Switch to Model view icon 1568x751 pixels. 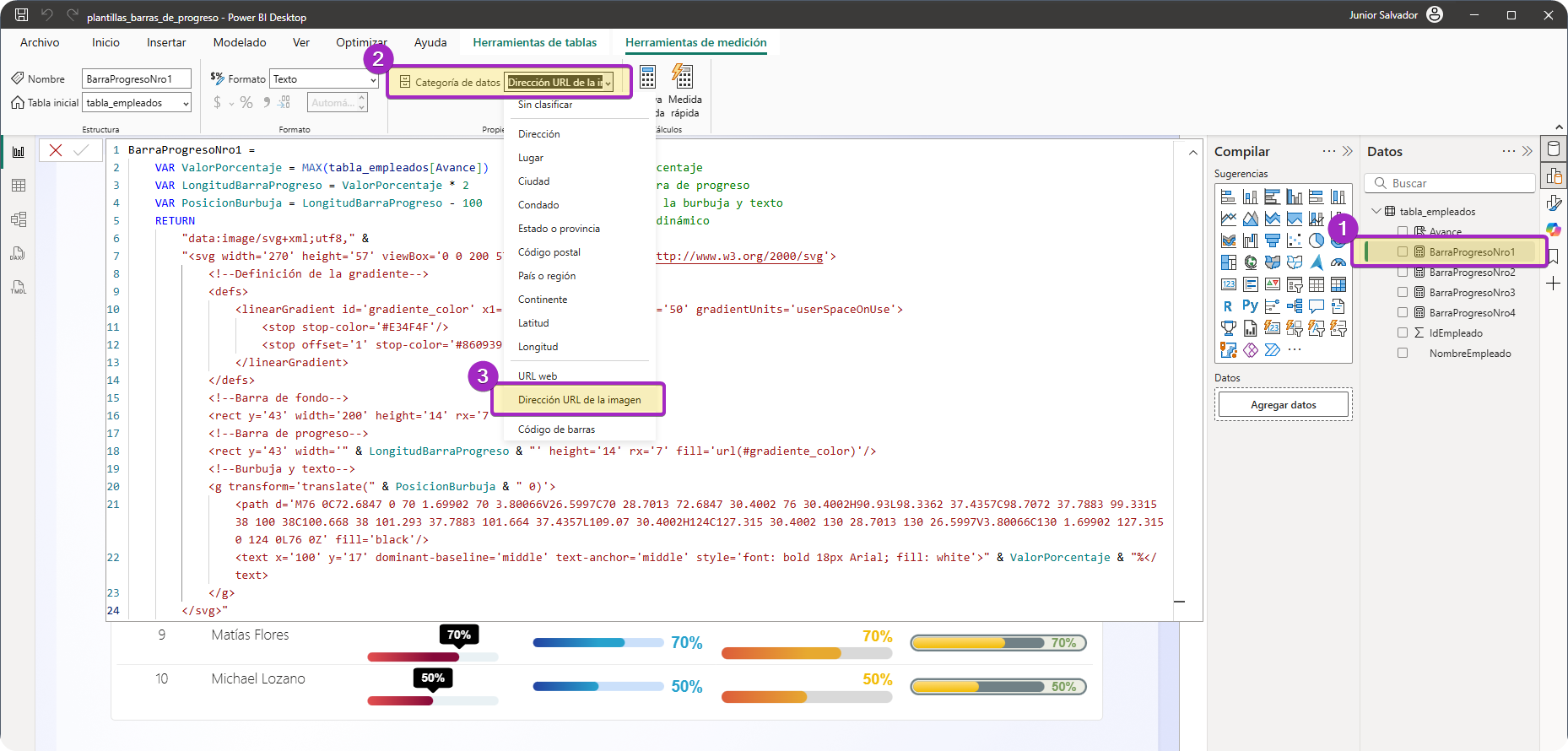(x=19, y=219)
